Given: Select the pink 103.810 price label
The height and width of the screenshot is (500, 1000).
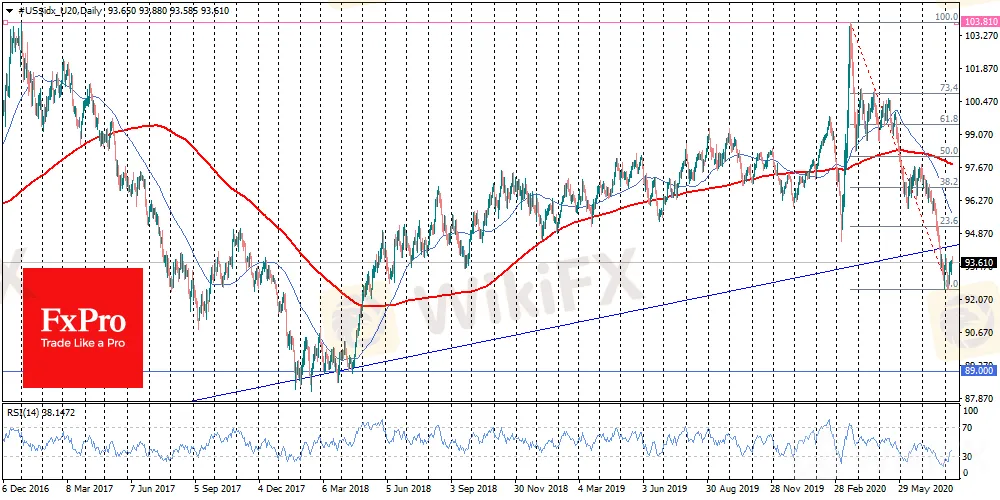Looking at the screenshot, I should 978,22.
